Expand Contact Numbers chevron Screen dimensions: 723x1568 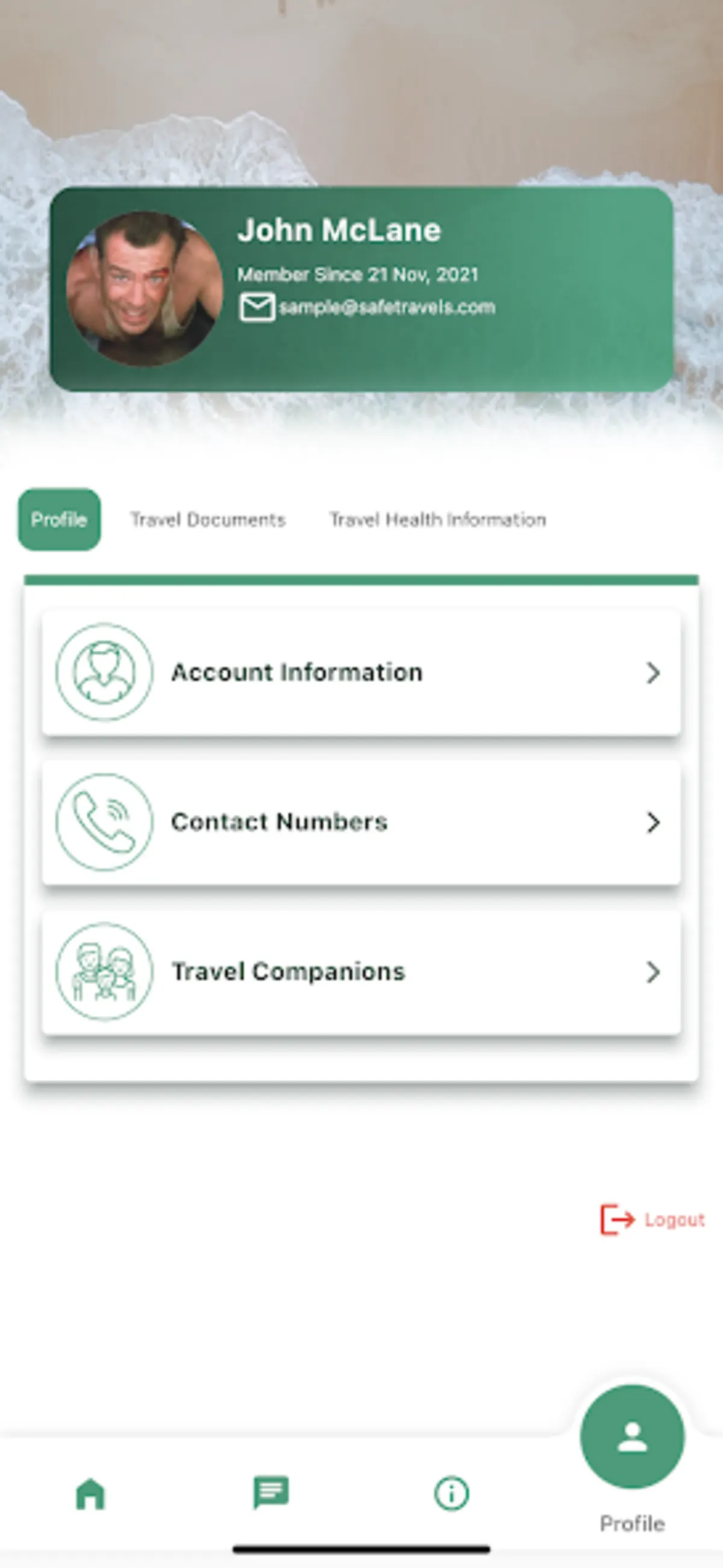[x=653, y=823]
